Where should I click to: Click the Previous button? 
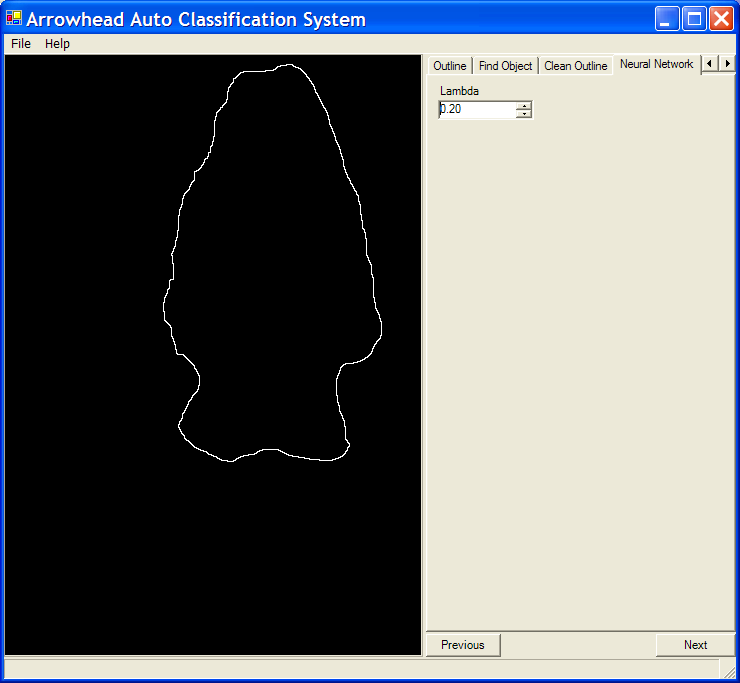[463, 645]
